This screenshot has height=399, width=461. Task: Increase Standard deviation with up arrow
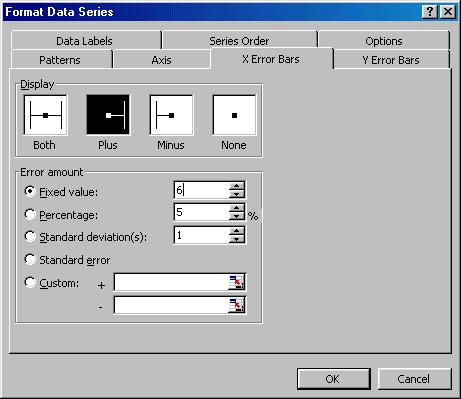click(237, 231)
